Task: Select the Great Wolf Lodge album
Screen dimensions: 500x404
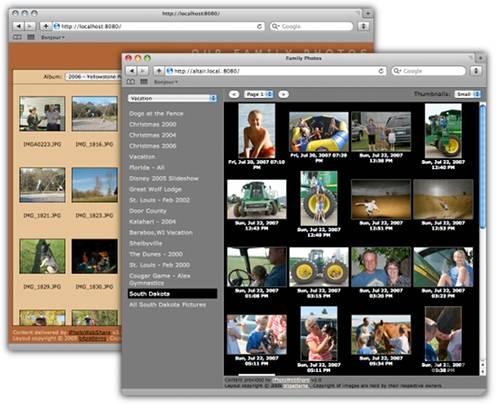Action: (155, 189)
